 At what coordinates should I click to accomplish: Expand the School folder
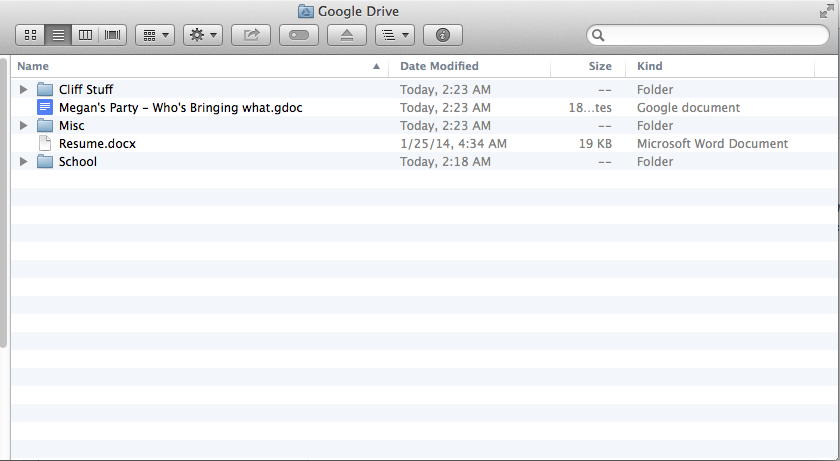[x=23, y=161]
